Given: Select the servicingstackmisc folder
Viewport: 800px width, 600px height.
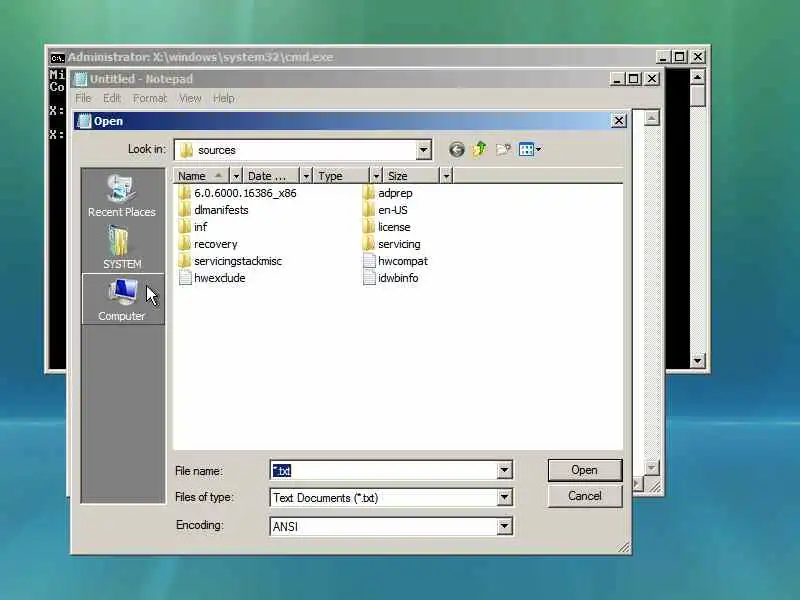Looking at the screenshot, I should 230,261.
